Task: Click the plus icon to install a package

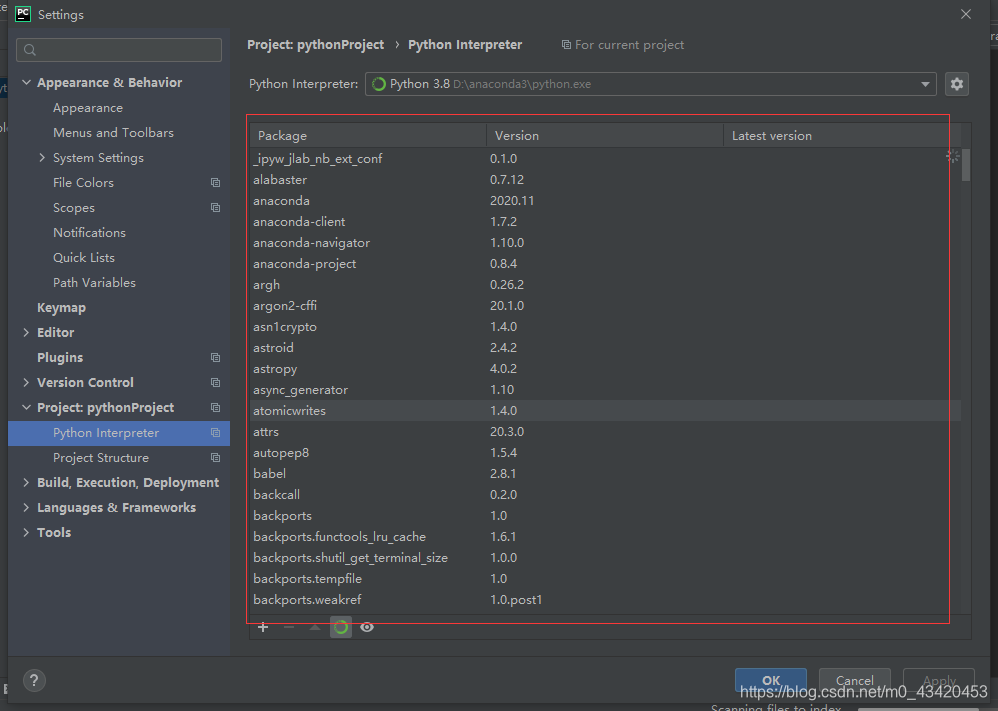Action: pos(263,627)
